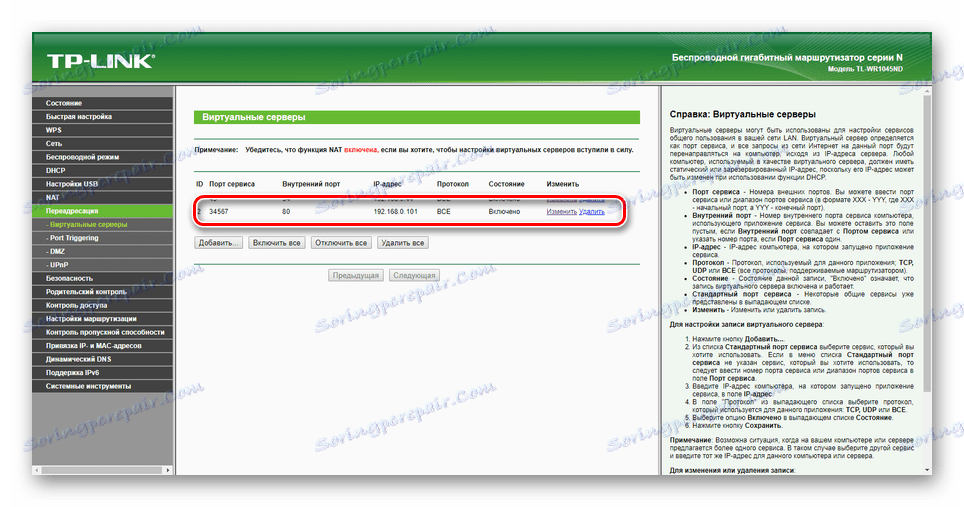Click the TP-LINK logo
This screenshot has width=964, height=507.
(x=101, y=61)
